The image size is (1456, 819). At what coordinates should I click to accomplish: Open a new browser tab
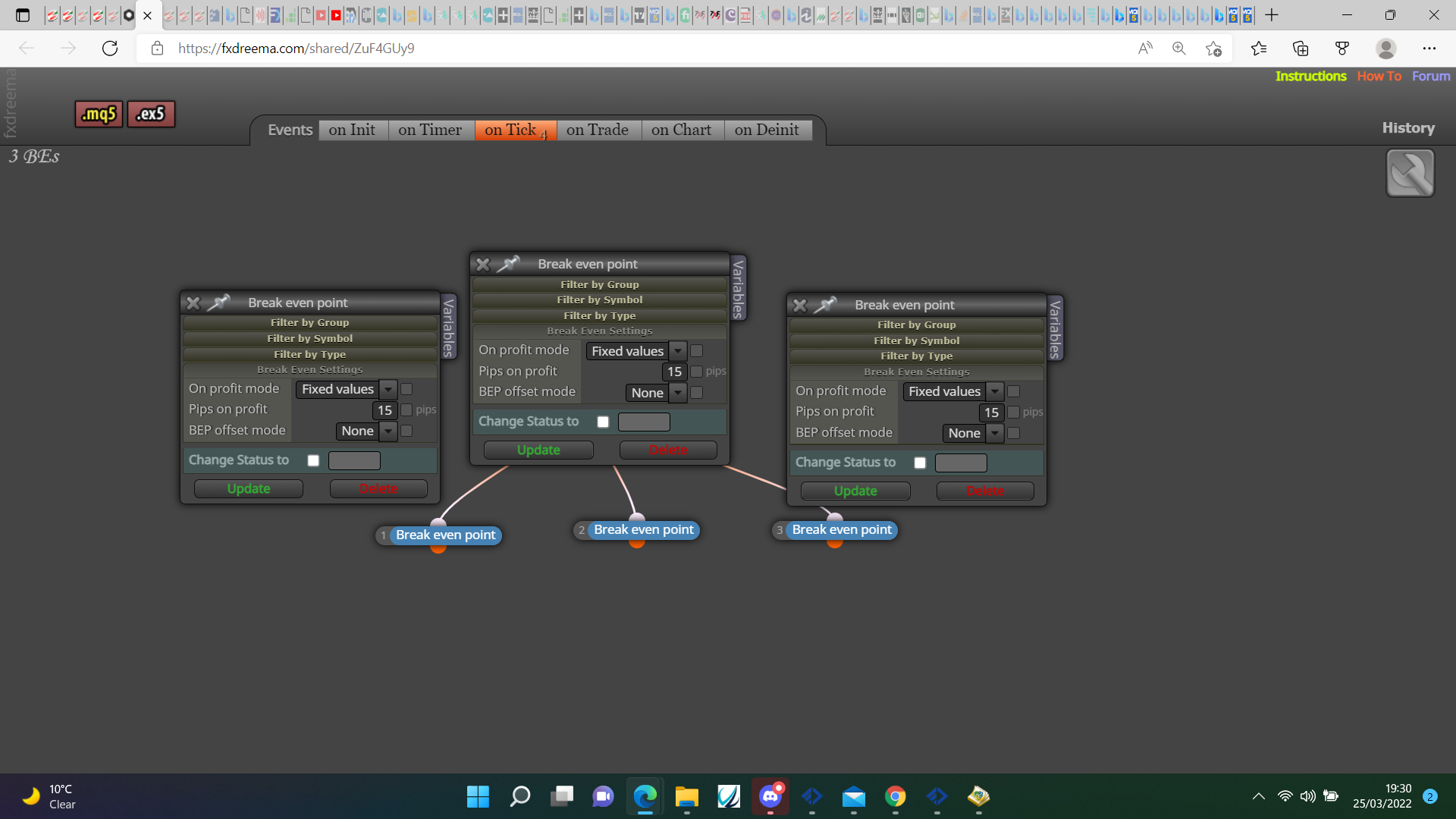click(1272, 15)
